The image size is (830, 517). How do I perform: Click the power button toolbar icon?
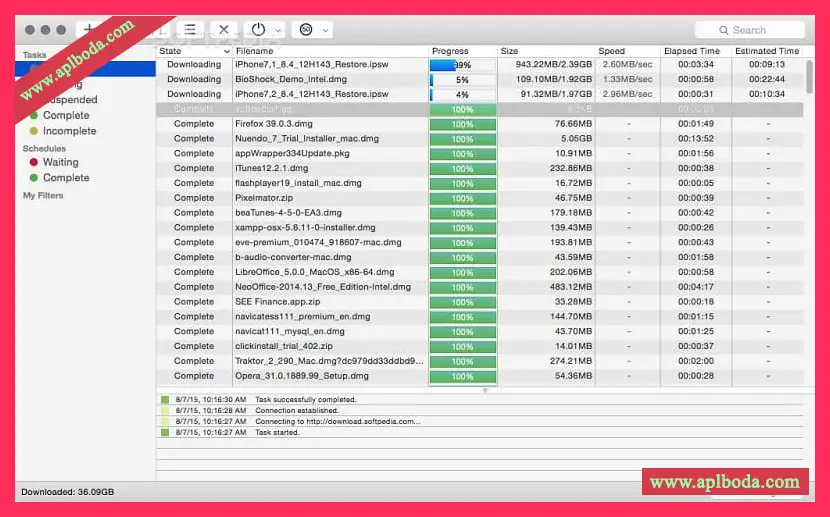258,30
